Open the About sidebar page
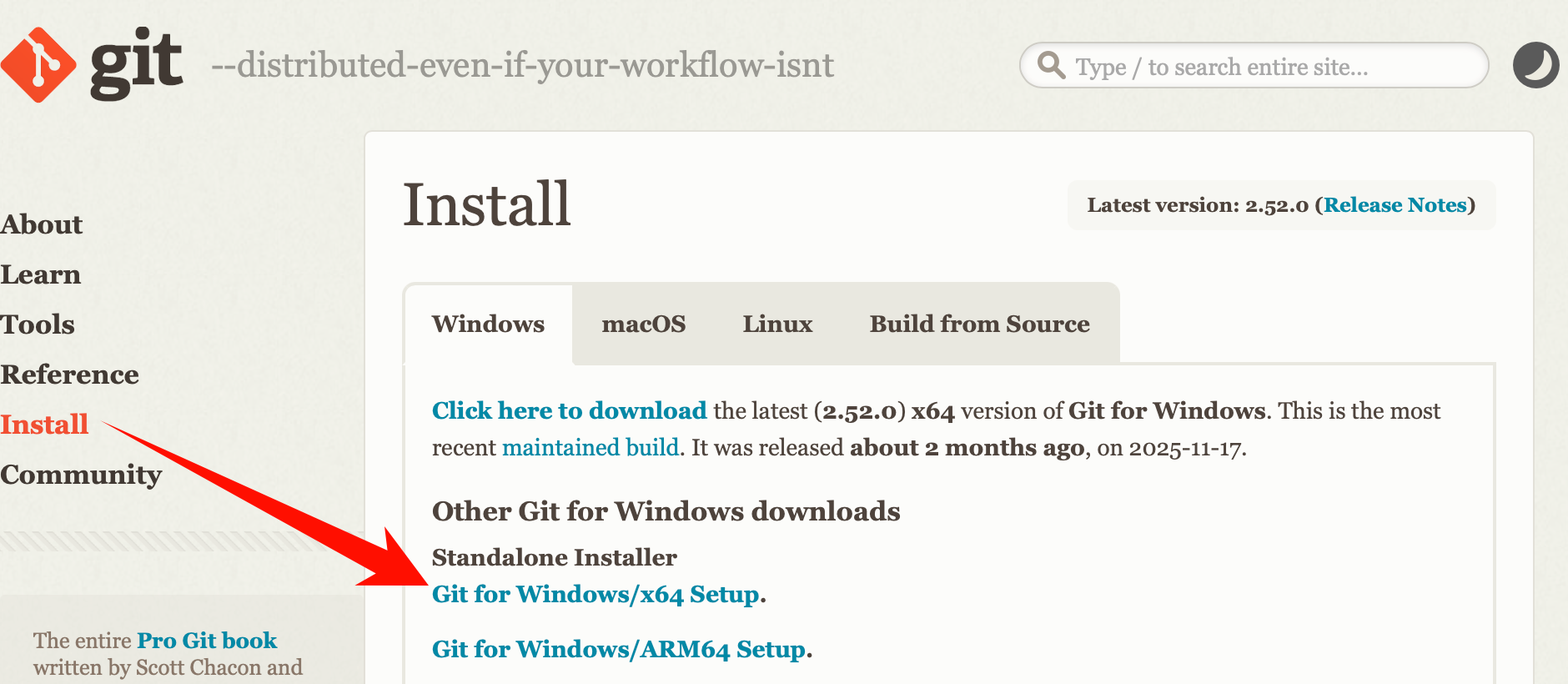The width and height of the screenshot is (1568, 684). 42,224
